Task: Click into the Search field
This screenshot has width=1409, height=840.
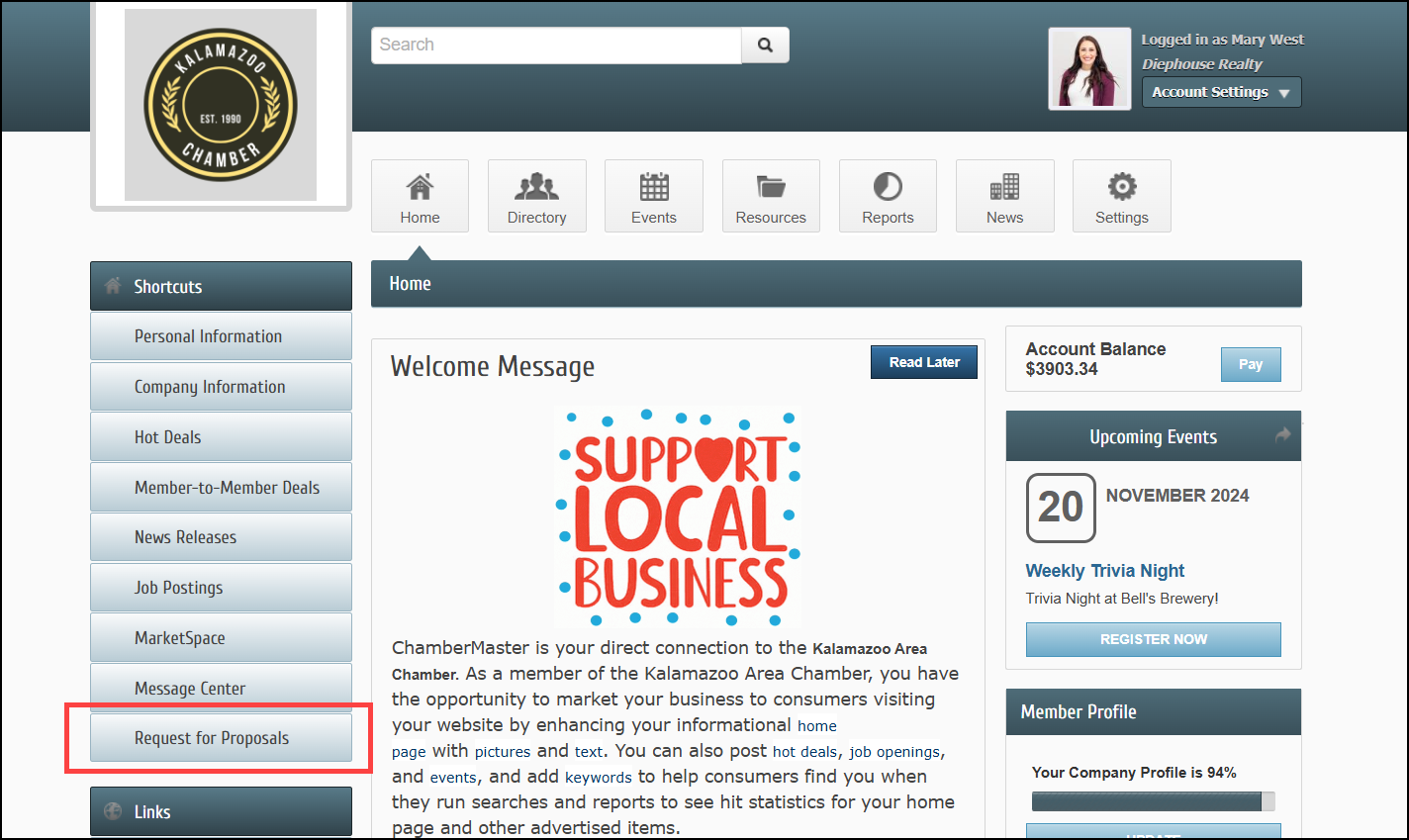Action: click(x=556, y=45)
